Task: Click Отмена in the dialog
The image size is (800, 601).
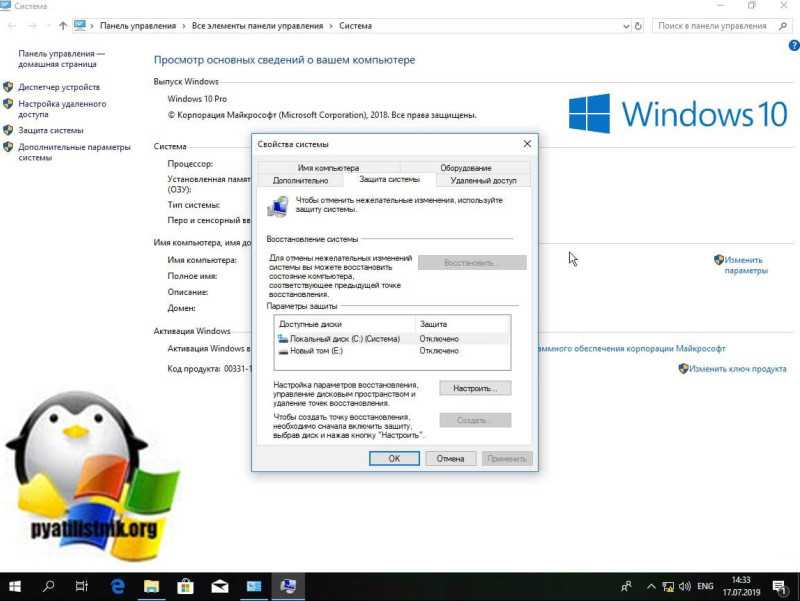Action: (451, 459)
